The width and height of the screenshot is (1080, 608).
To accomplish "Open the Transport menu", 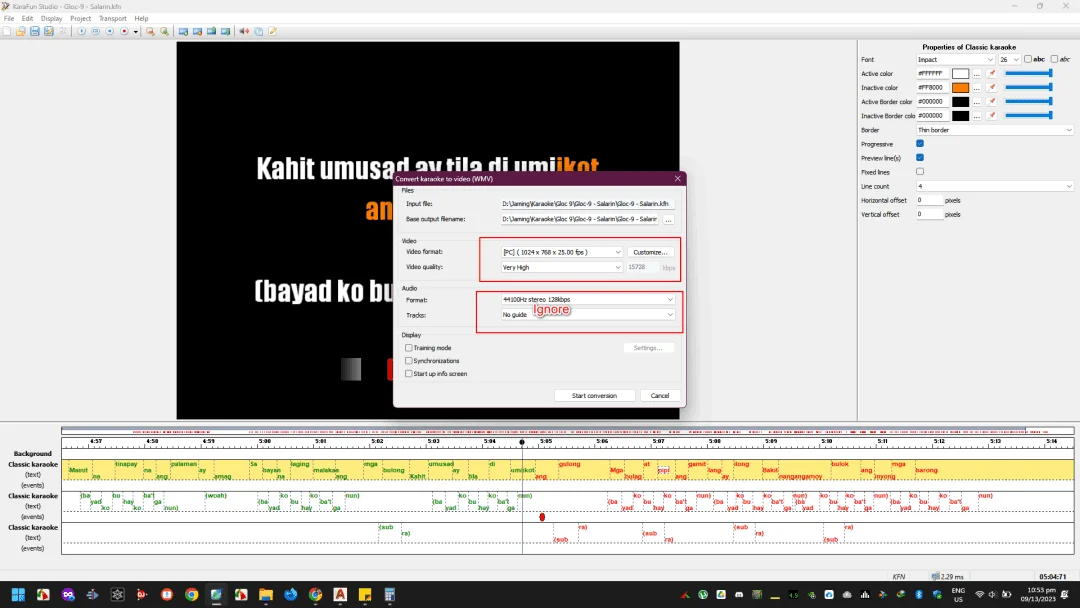I will click(x=113, y=19).
